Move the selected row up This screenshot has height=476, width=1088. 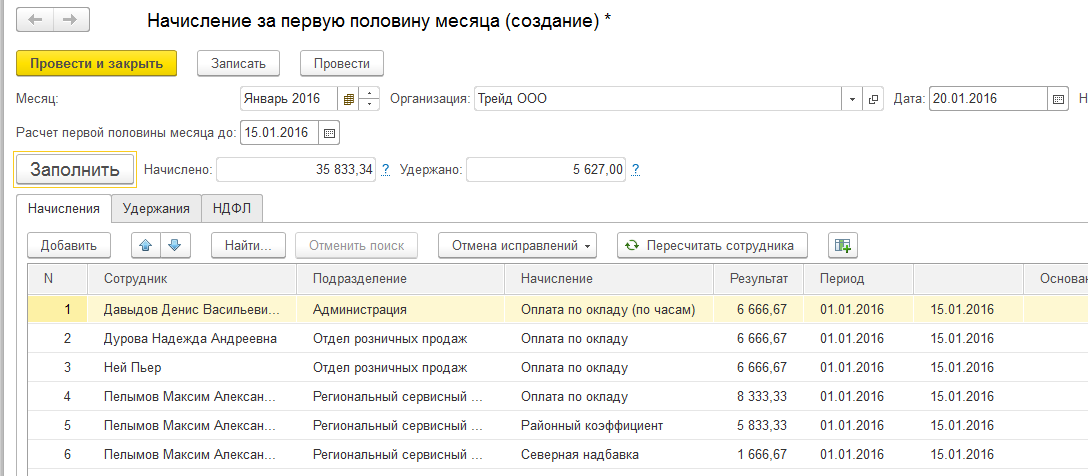pos(146,245)
